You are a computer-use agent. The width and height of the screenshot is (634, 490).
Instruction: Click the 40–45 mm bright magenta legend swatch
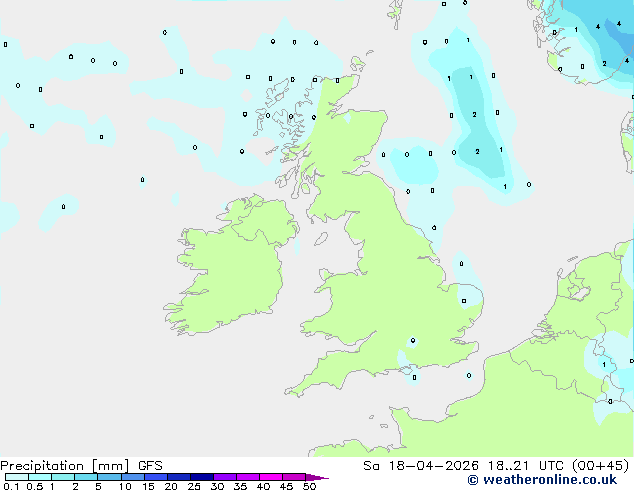coord(271,477)
